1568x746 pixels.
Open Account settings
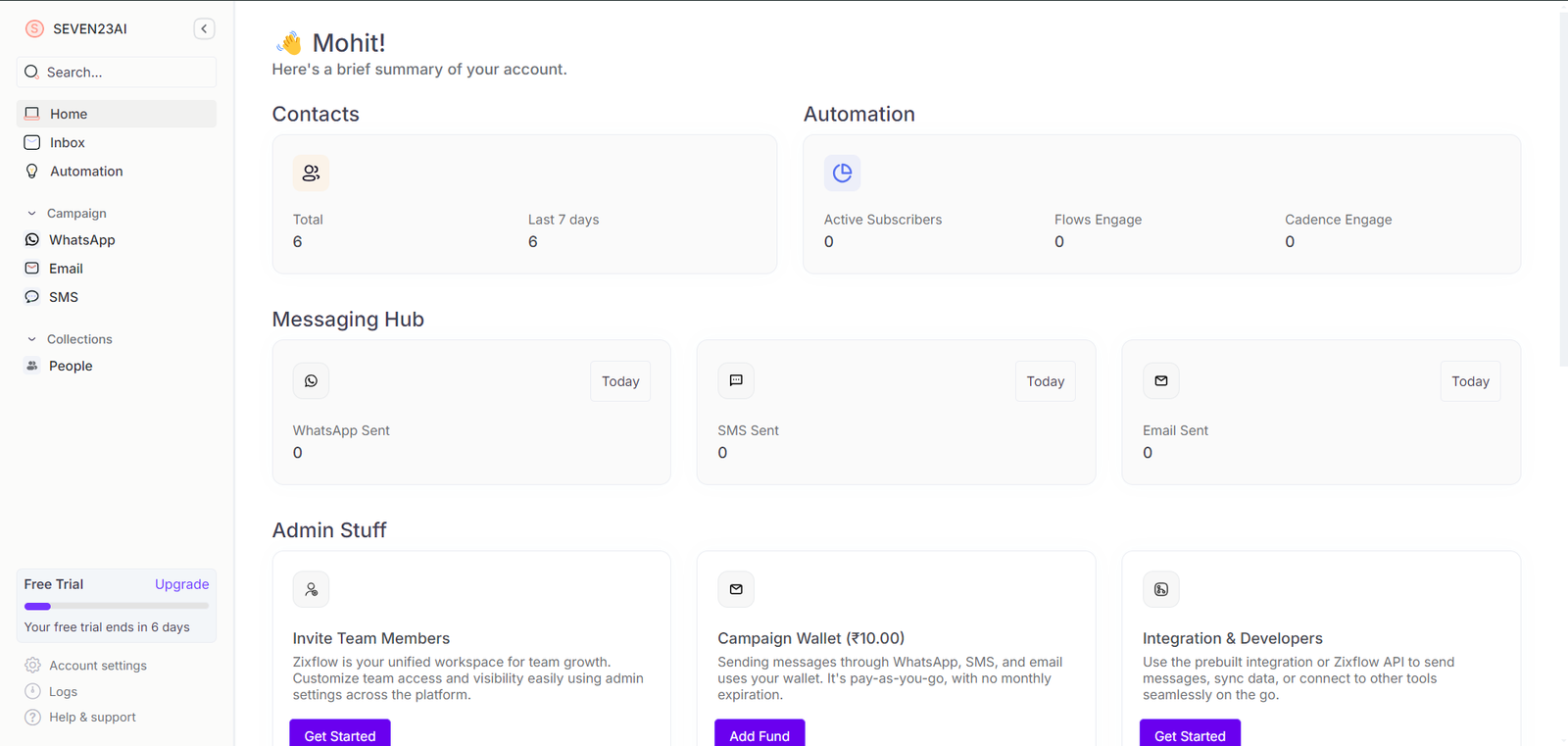coord(98,665)
